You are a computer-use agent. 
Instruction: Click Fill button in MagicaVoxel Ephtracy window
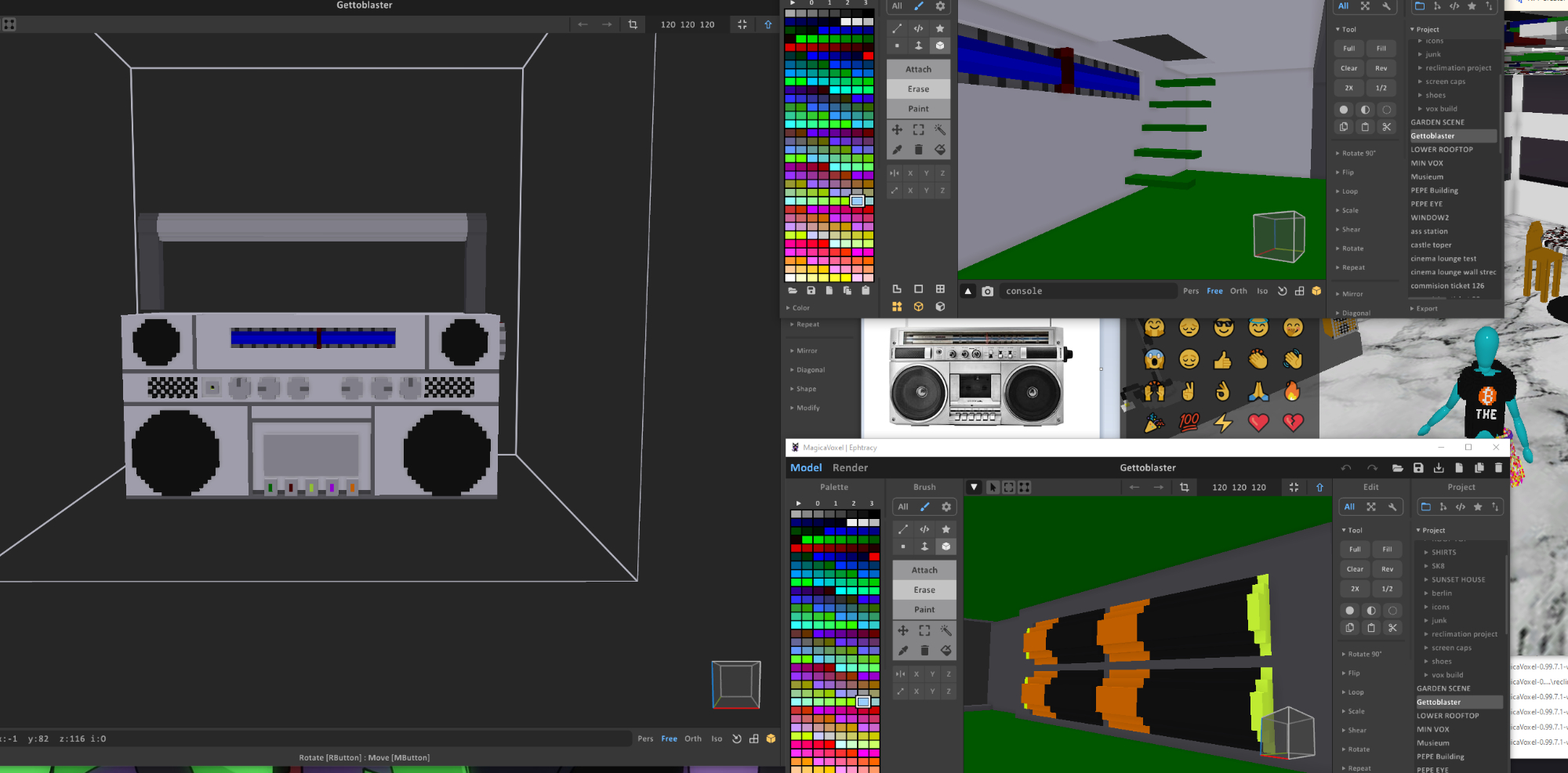pos(1387,549)
